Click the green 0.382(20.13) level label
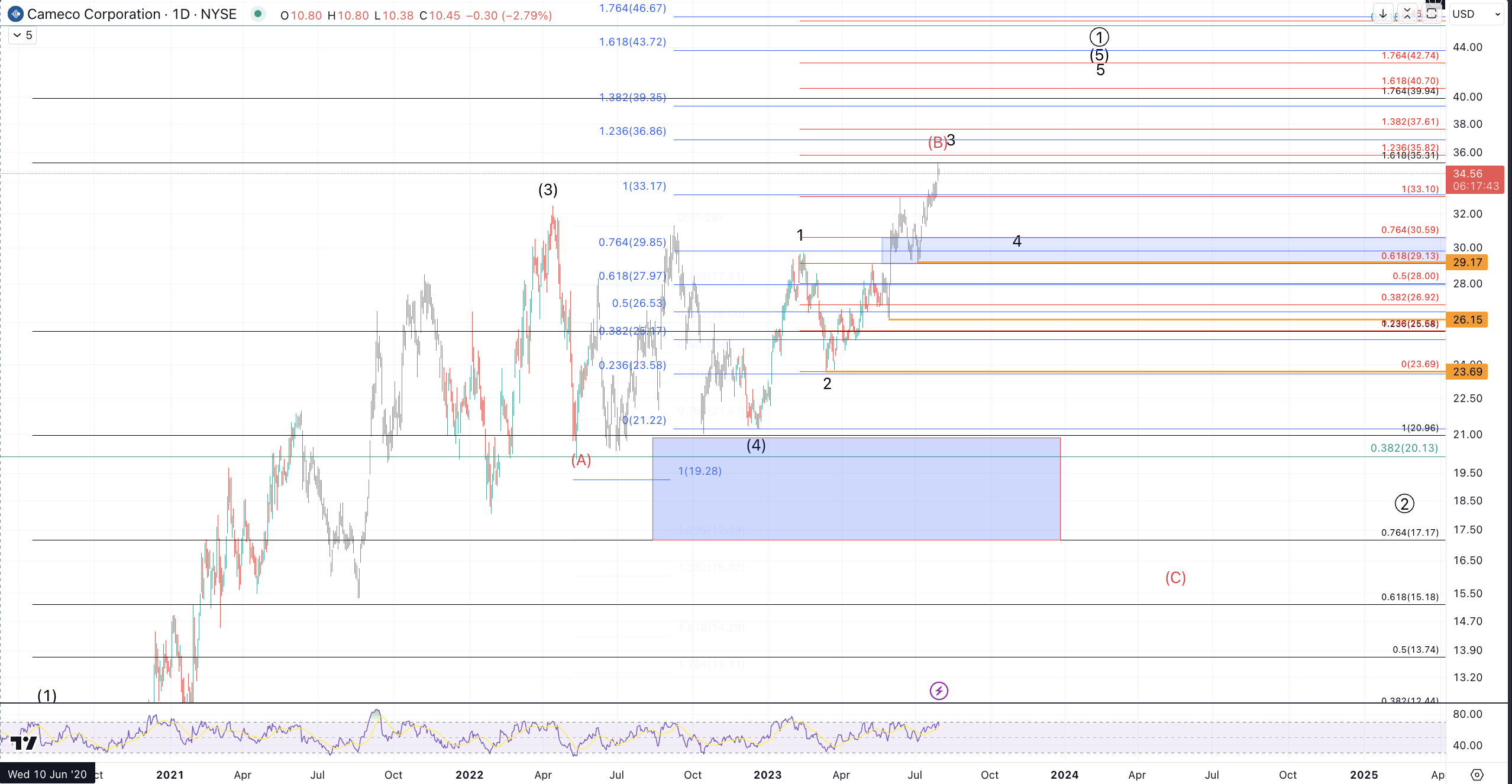The image size is (1512, 784). 1404,448
